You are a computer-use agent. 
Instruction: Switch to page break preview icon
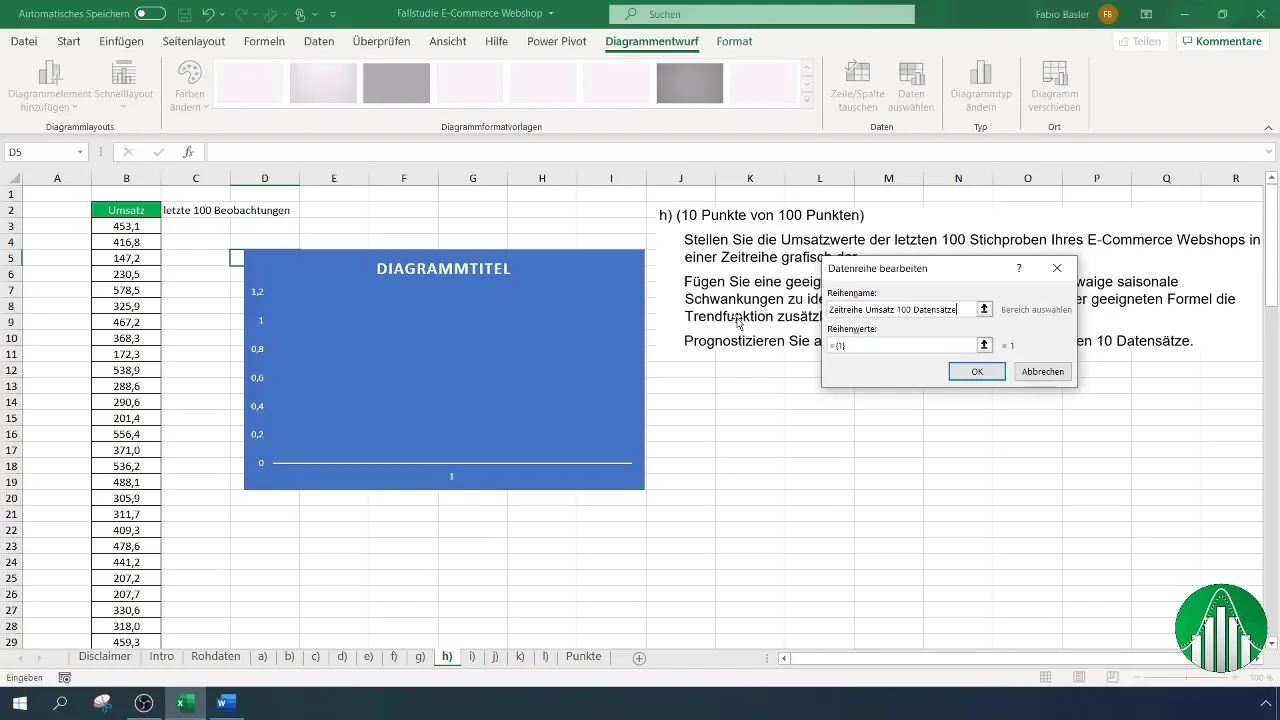point(1112,678)
